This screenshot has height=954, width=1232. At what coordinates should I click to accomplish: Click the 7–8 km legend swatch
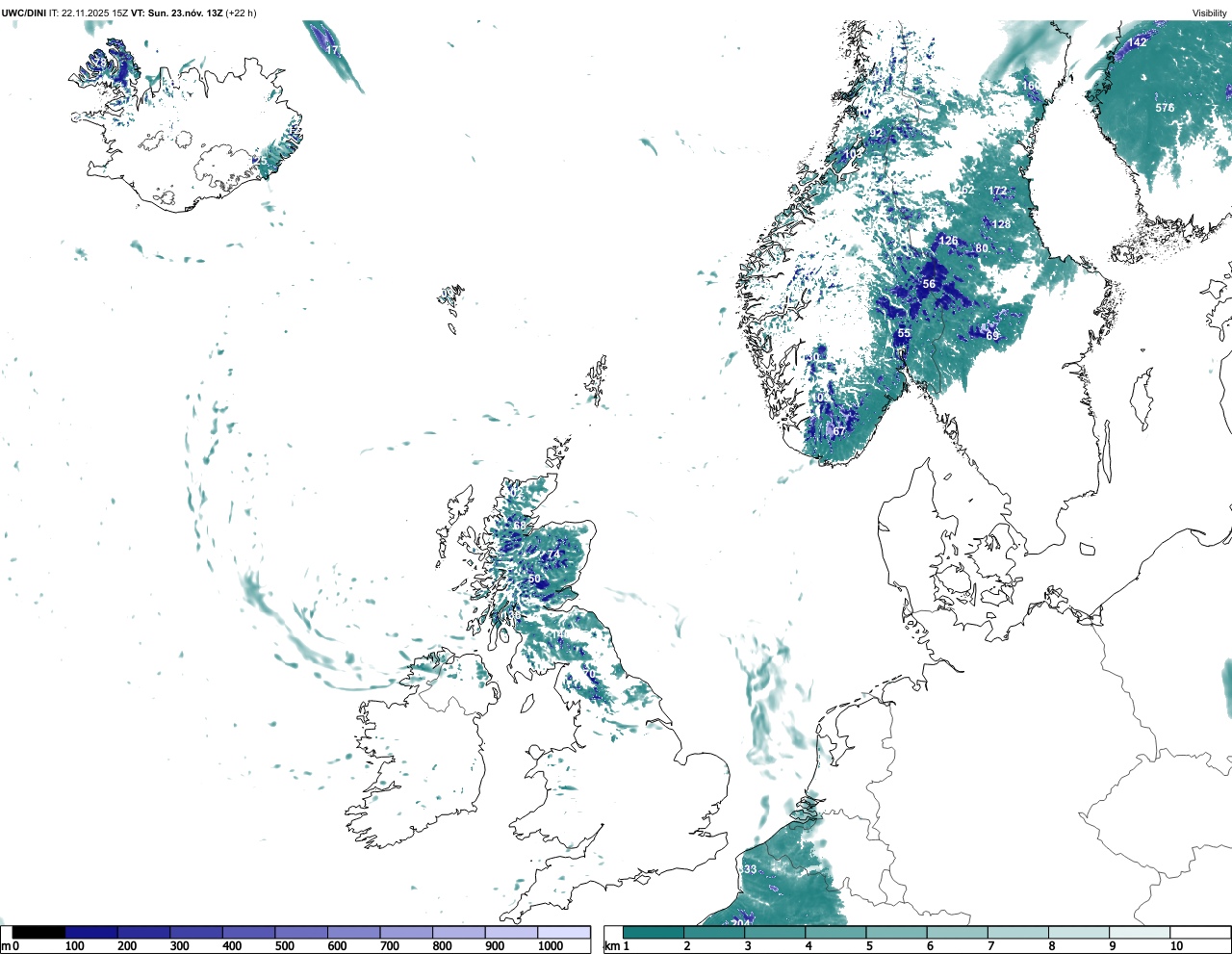(x=1017, y=932)
